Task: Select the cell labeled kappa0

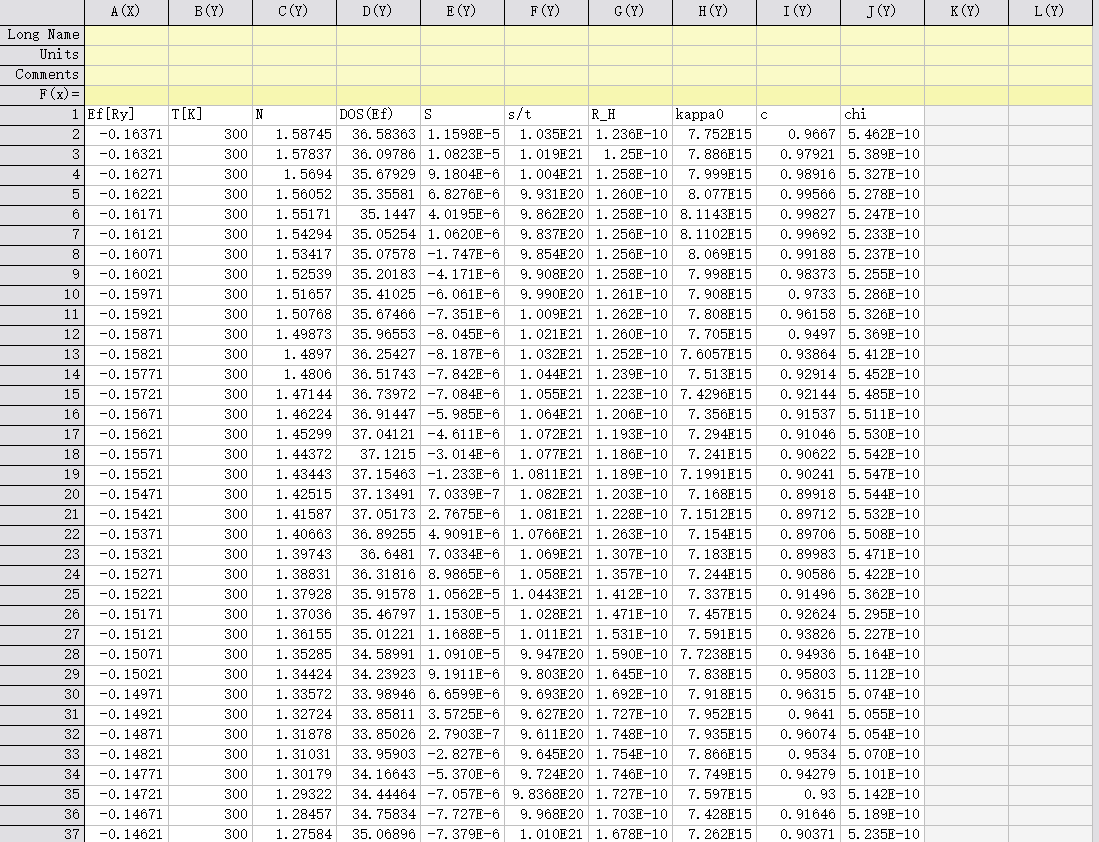Action: pyautogui.click(x=714, y=114)
